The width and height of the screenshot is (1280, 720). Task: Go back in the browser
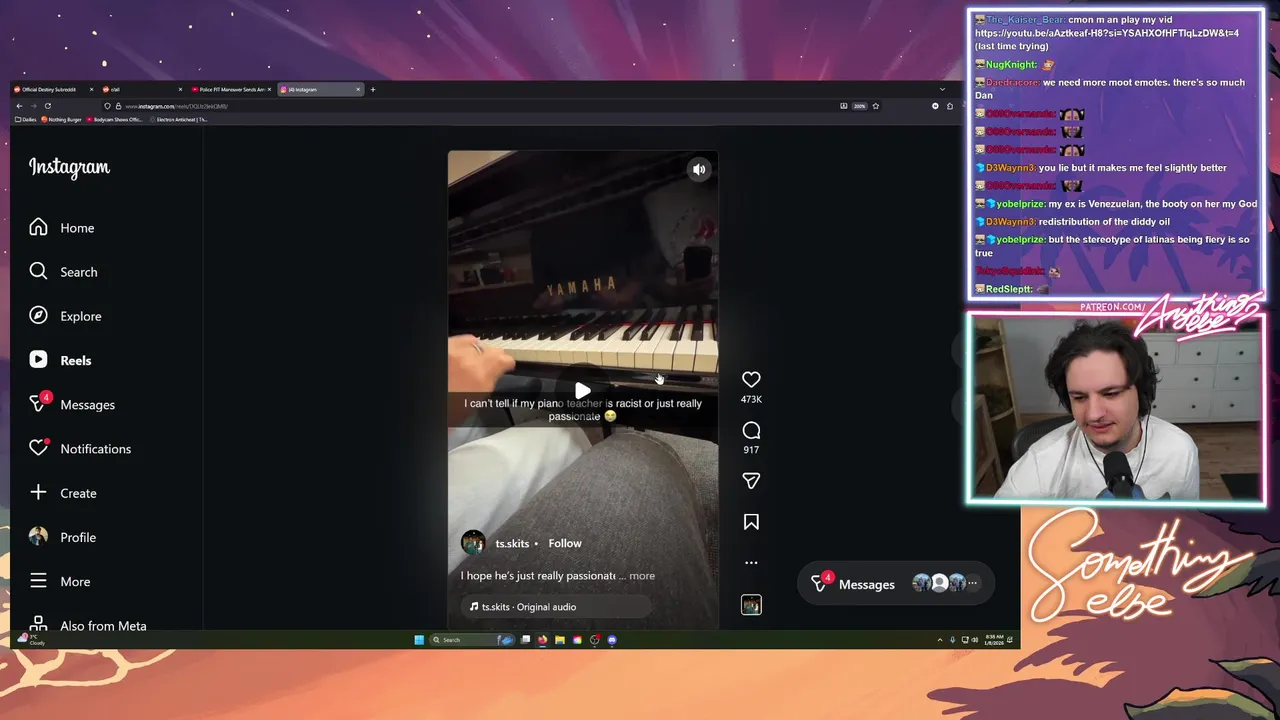pyautogui.click(x=19, y=106)
